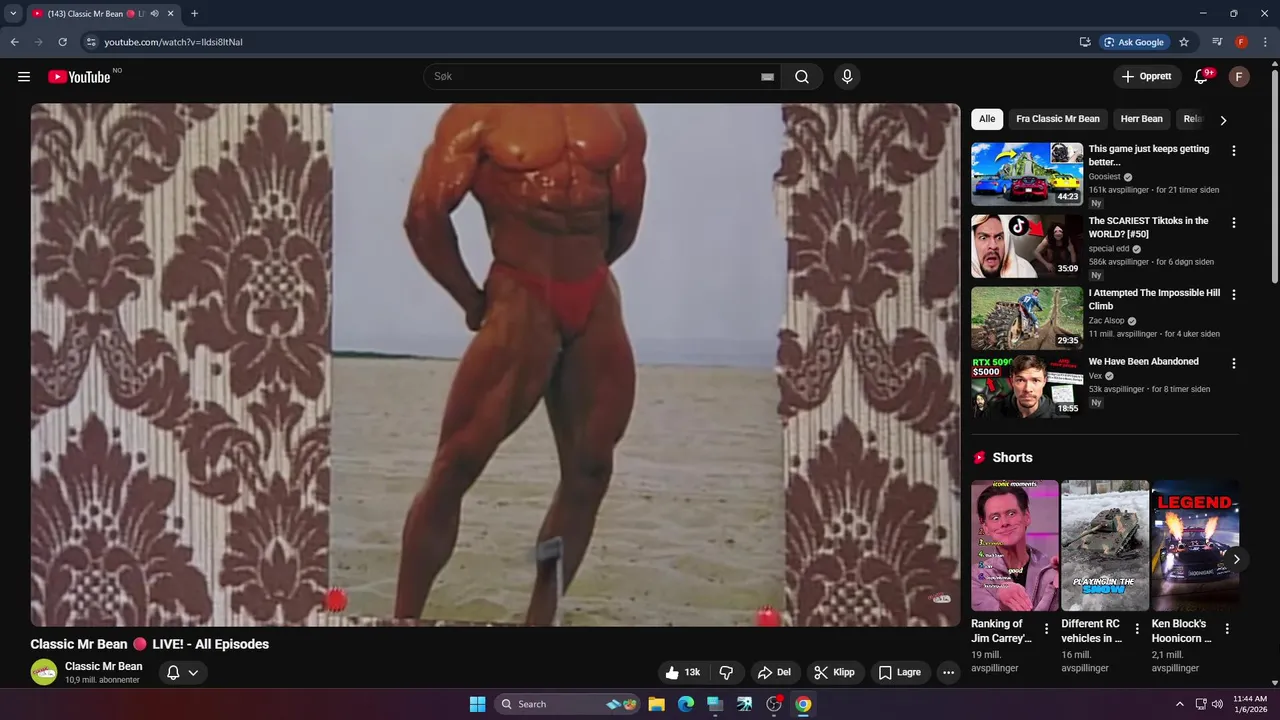Open the on-screen keyboard in search box
This screenshot has width=1280, height=720.
click(x=767, y=77)
